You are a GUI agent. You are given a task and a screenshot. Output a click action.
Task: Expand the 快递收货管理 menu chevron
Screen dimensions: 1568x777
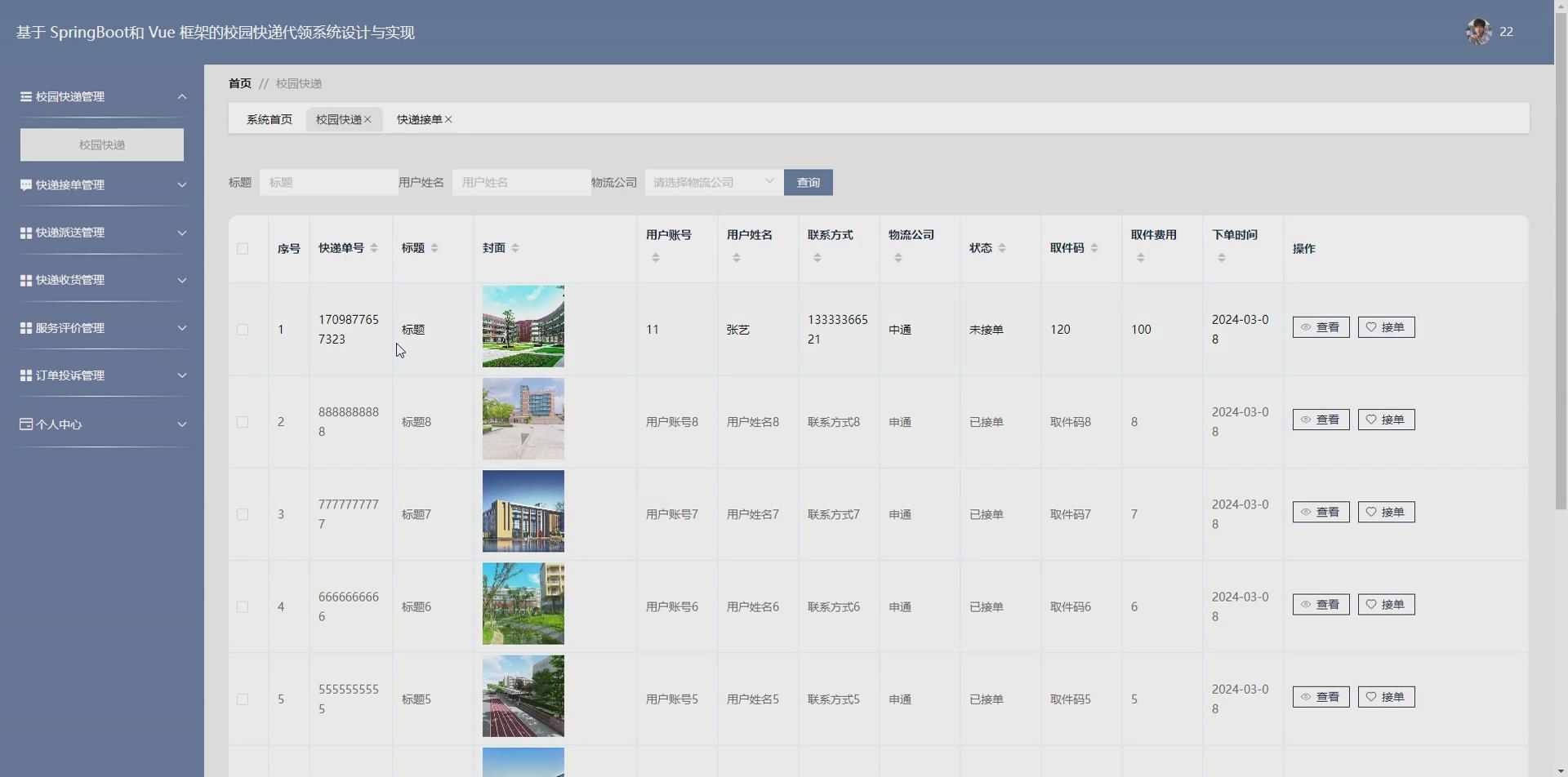click(182, 280)
